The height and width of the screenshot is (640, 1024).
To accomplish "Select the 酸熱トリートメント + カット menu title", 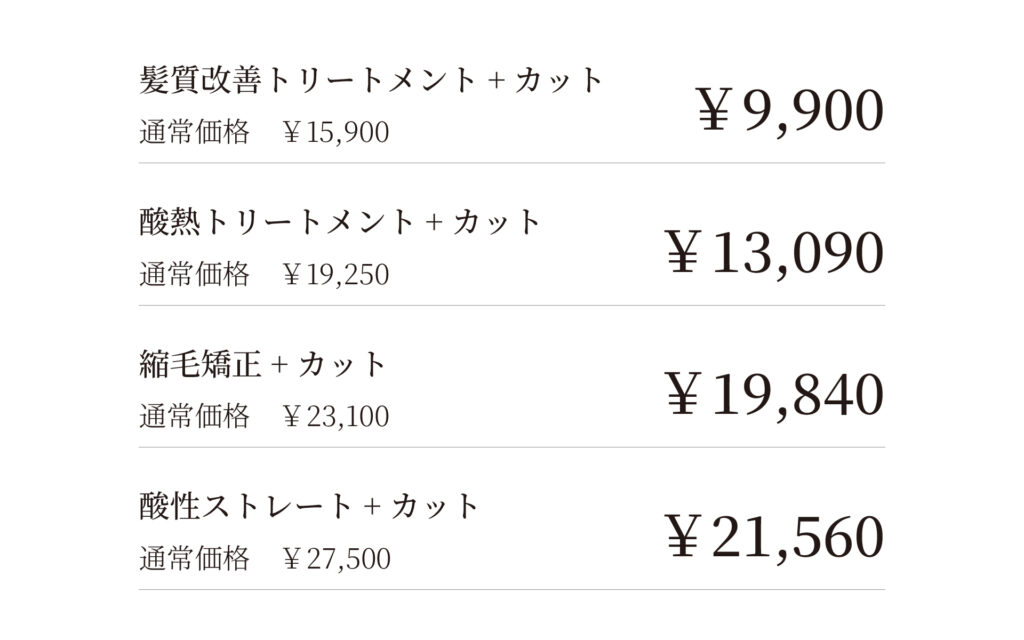I will pyautogui.click(x=340, y=222).
